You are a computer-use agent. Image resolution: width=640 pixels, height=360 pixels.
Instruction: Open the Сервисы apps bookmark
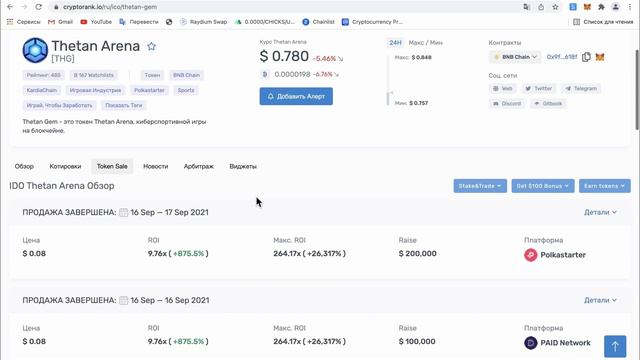click(24, 22)
